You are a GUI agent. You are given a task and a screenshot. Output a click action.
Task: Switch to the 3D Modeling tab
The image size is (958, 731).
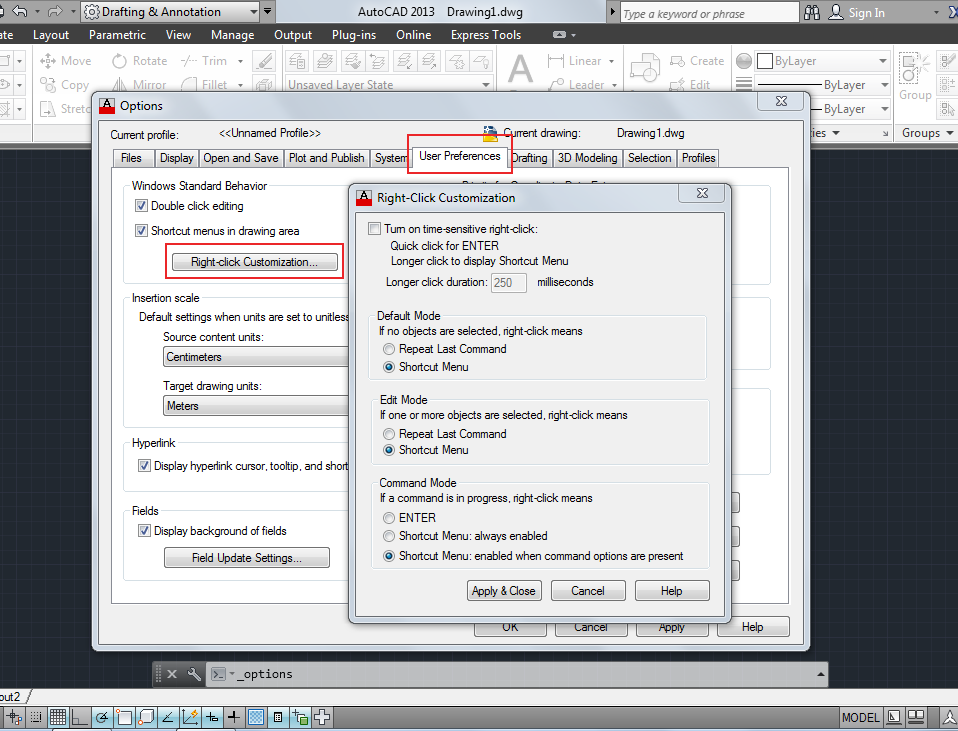[587, 158]
